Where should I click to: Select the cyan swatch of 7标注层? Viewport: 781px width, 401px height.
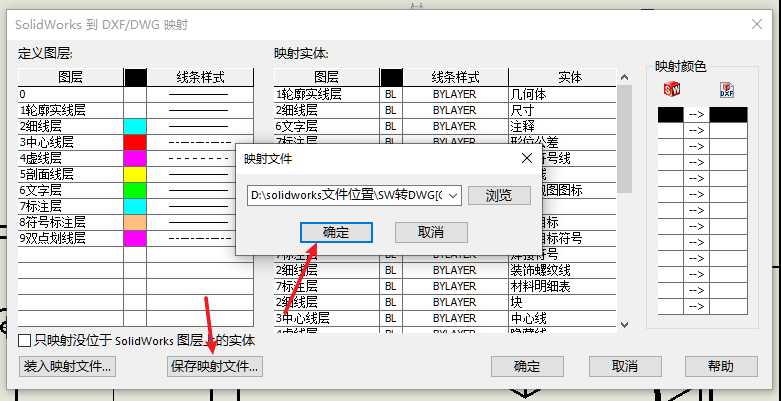click(x=135, y=206)
